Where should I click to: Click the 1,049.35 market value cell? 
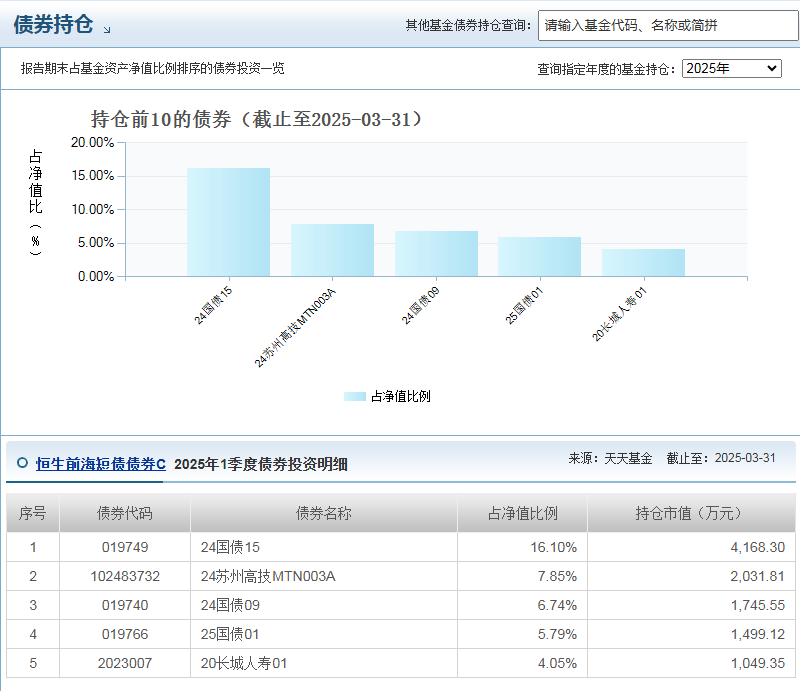[692, 663]
